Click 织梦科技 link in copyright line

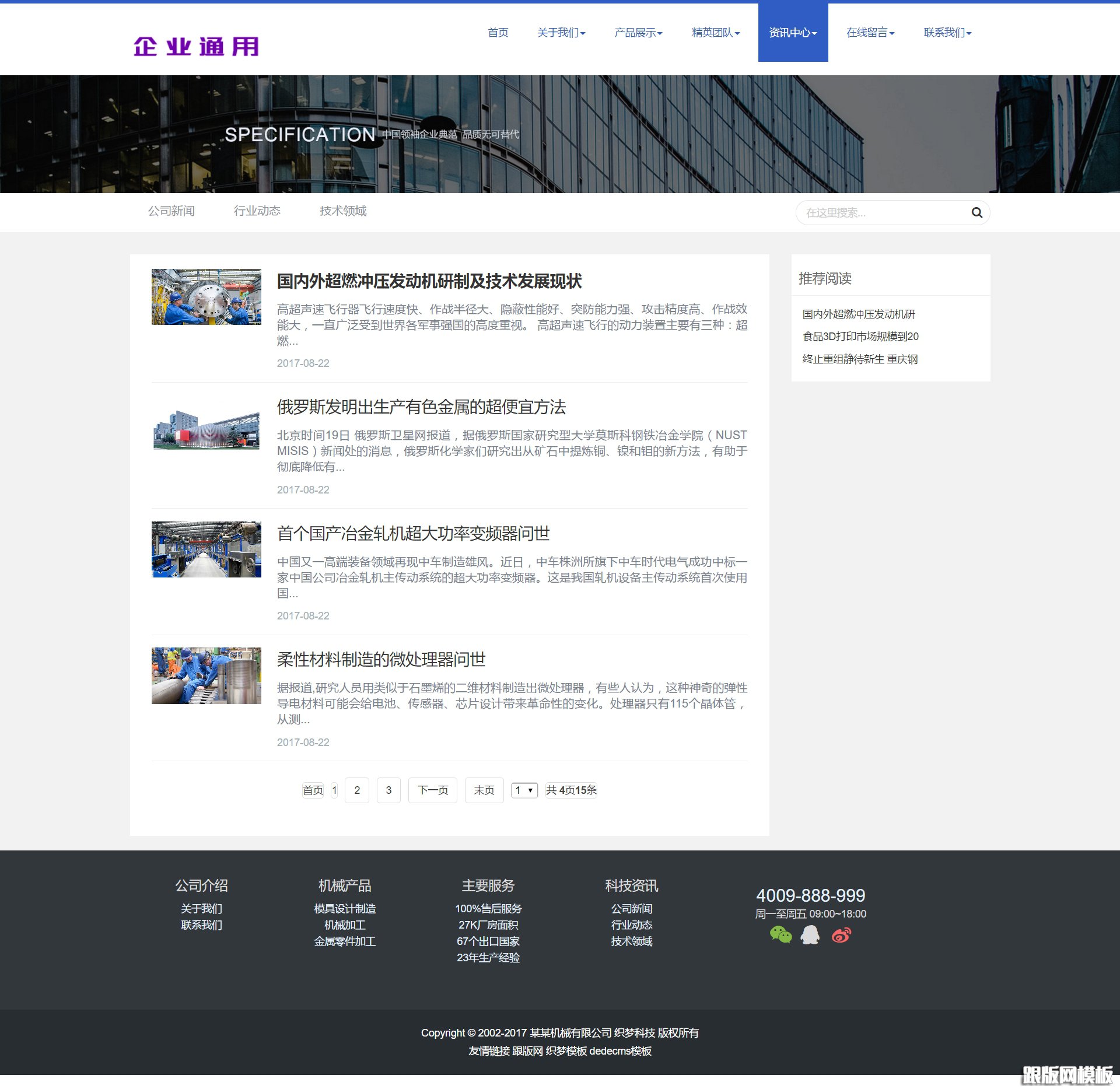635,1033
